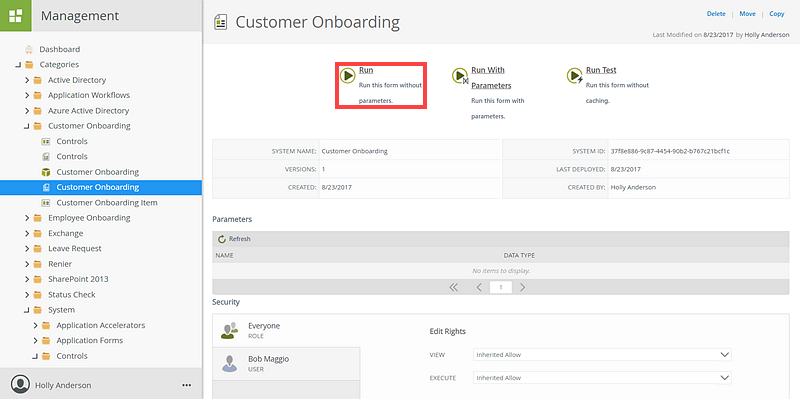Select the Status Check category

click(71, 294)
